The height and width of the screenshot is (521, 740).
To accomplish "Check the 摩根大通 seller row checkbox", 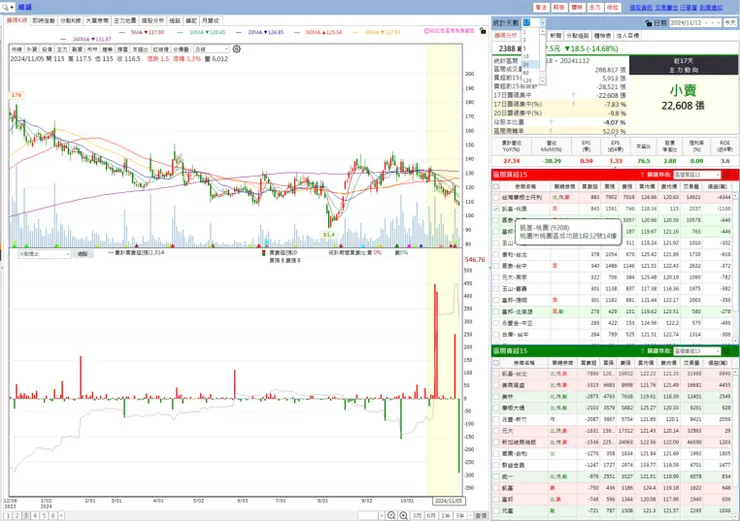I will click(x=496, y=408).
